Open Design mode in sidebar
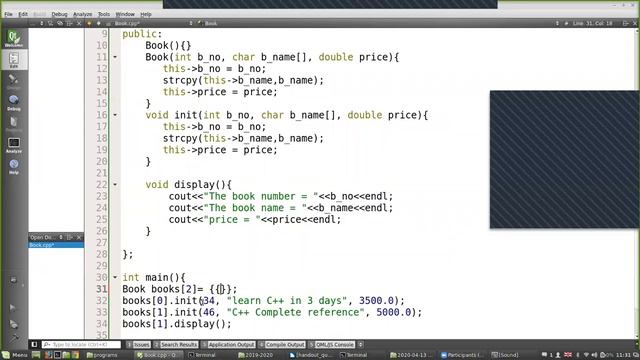The height and width of the screenshot is (360, 640). click(13, 81)
